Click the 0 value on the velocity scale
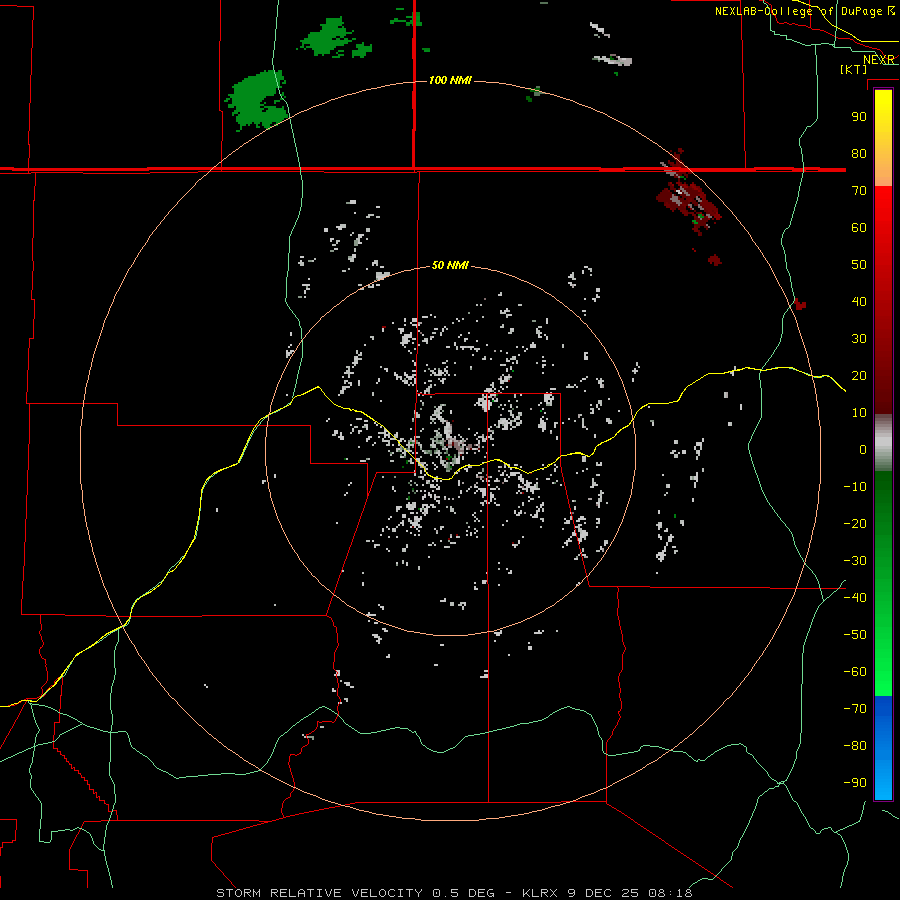Image resolution: width=900 pixels, height=900 pixels. (x=863, y=450)
